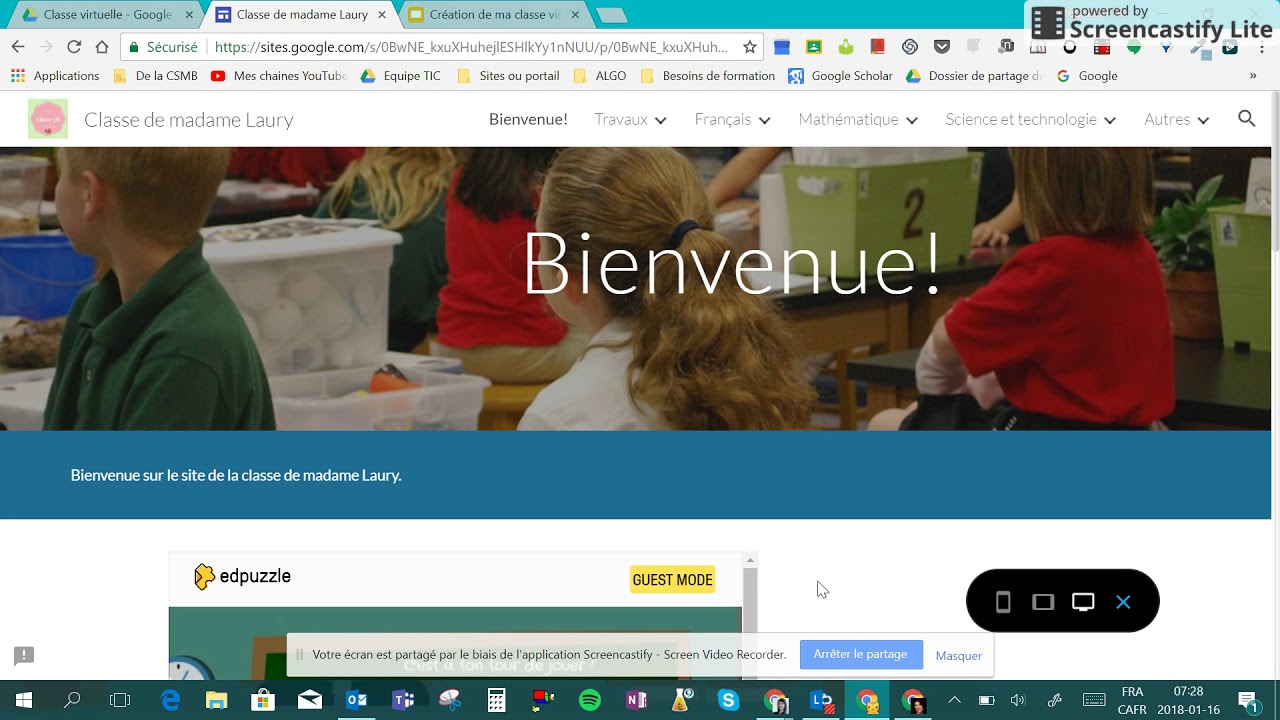The image size is (1280, 720).
Task: Open the De la CSMB bookmark folder
Action: click(x=155, y=76)
